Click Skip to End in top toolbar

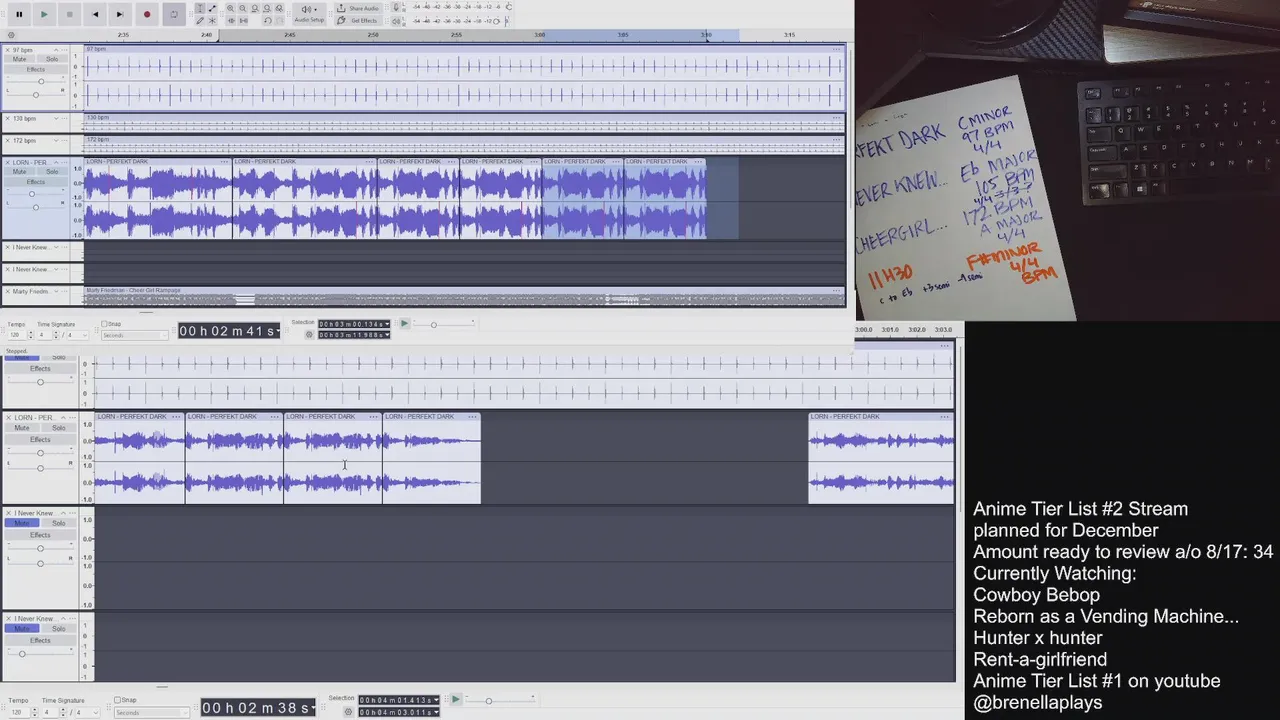point(120,14)
